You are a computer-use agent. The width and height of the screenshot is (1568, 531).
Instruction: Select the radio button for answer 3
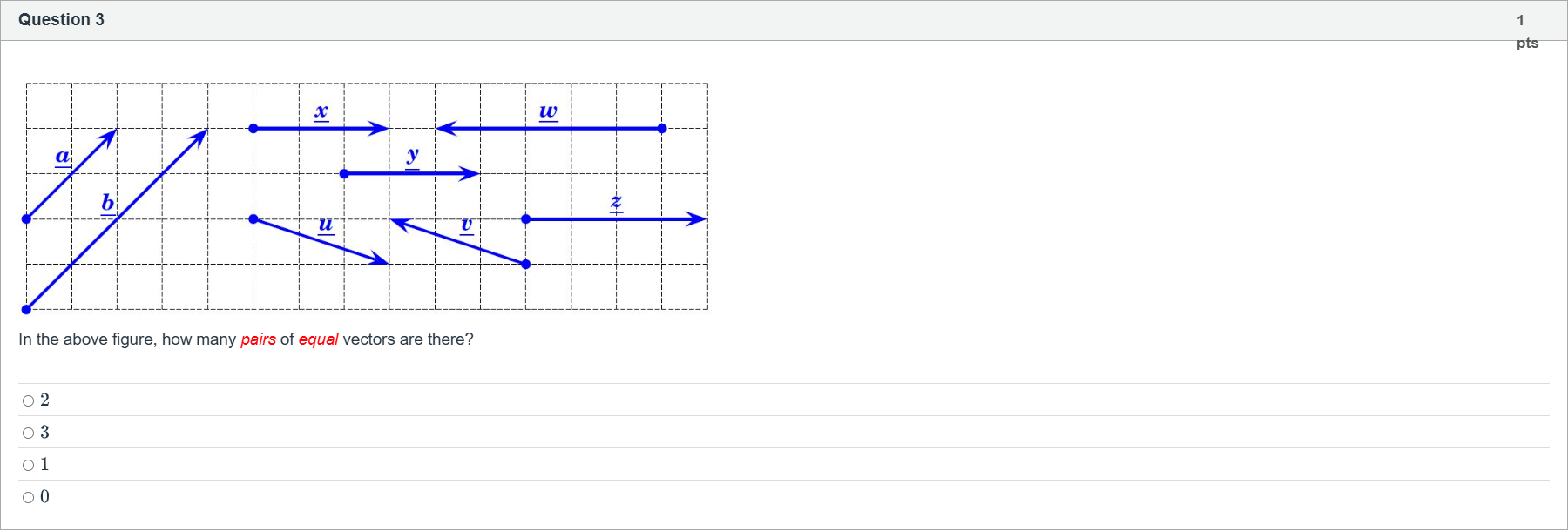tap(29, 432)
